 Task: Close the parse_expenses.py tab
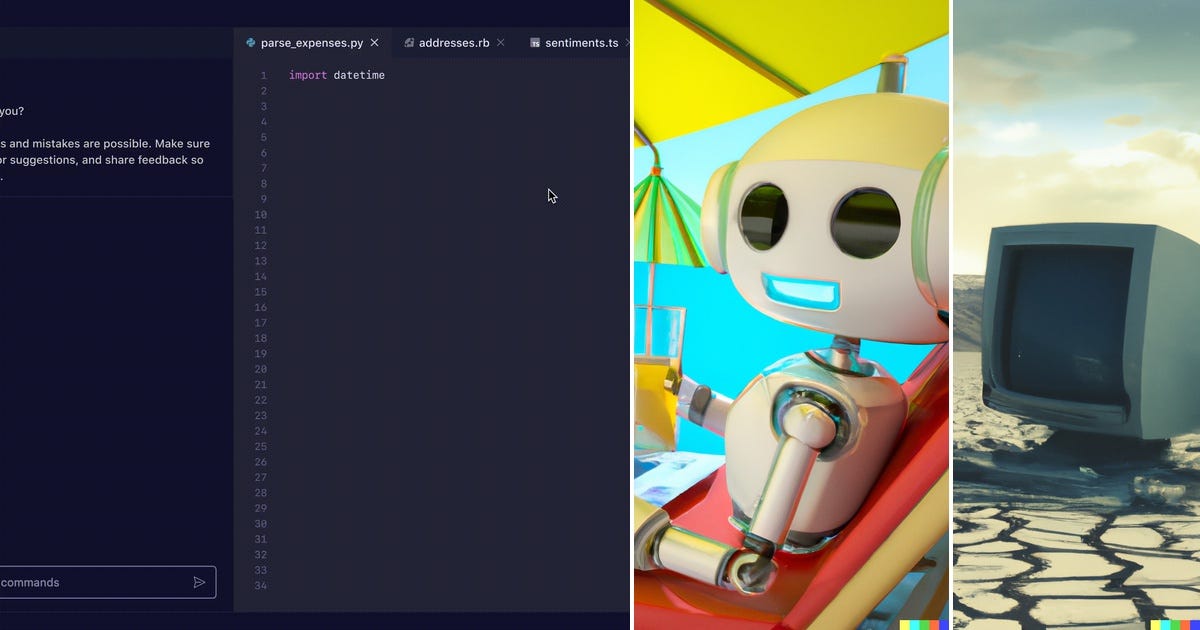[374, 42]
